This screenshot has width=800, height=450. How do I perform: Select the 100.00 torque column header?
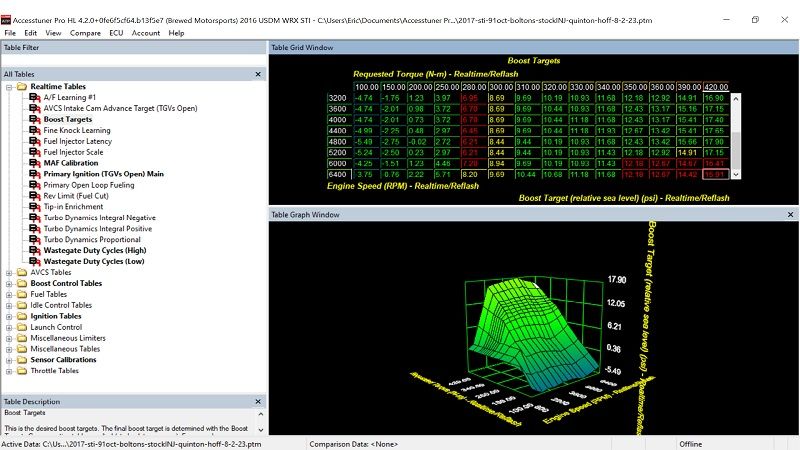(x=366, y=87)
